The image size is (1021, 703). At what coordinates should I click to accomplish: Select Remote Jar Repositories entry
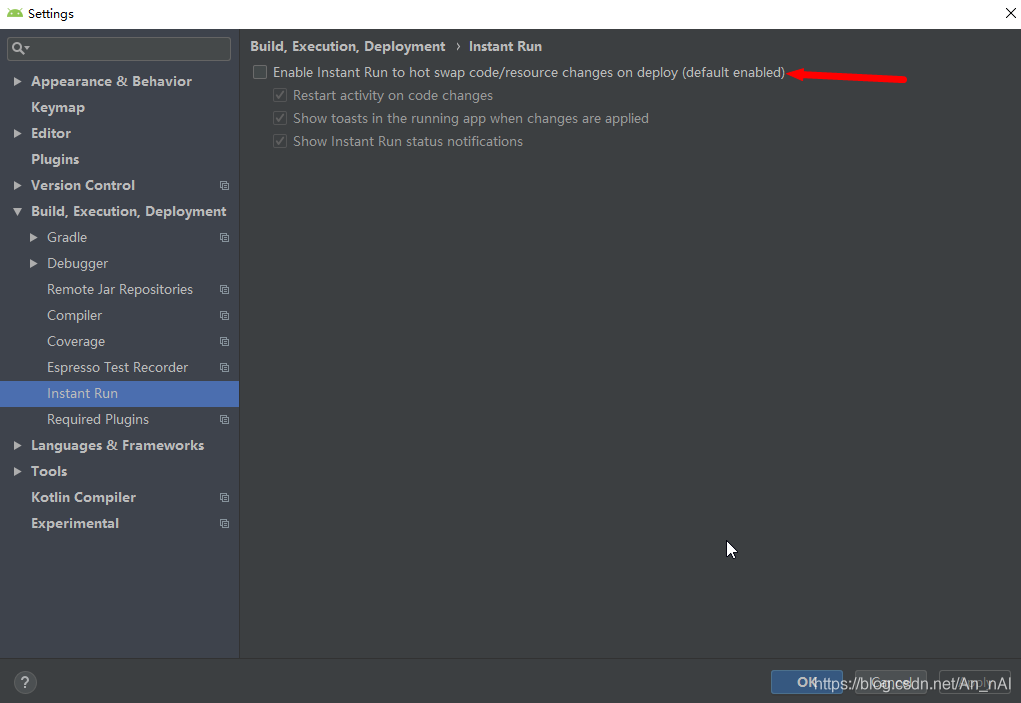(120, 290)
